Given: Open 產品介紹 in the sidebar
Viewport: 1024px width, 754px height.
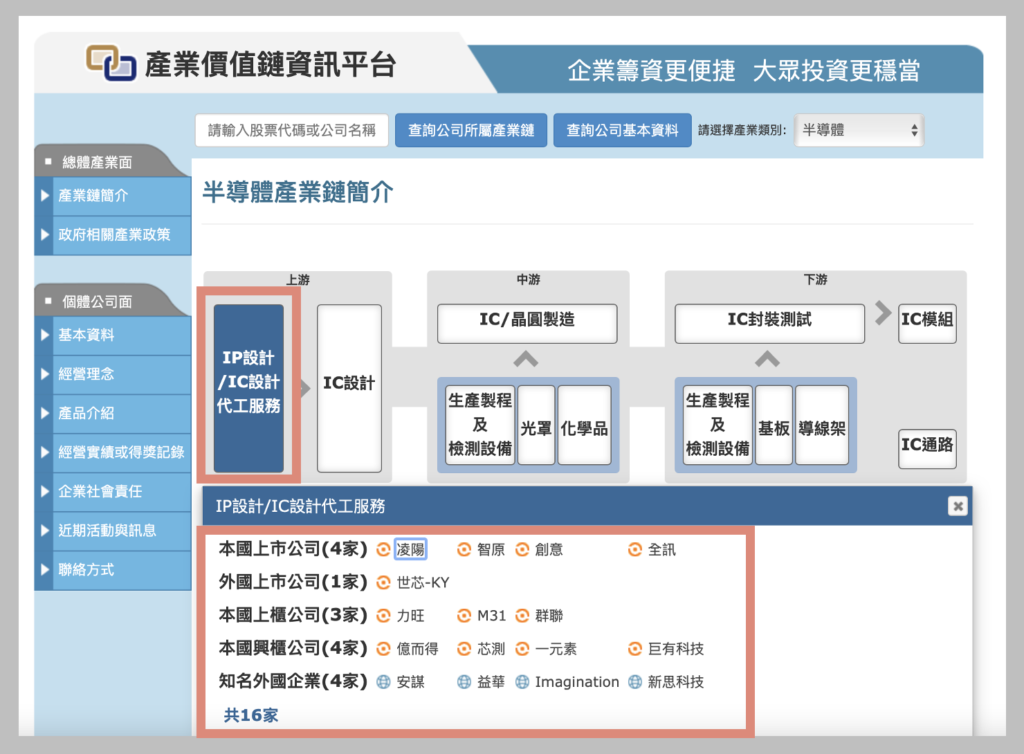Looking at the screenshot, I should coord(113,414).
